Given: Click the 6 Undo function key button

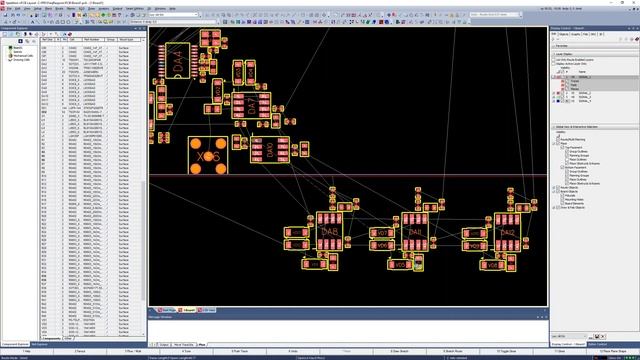Looking at the screenshot, I should 293,351.
